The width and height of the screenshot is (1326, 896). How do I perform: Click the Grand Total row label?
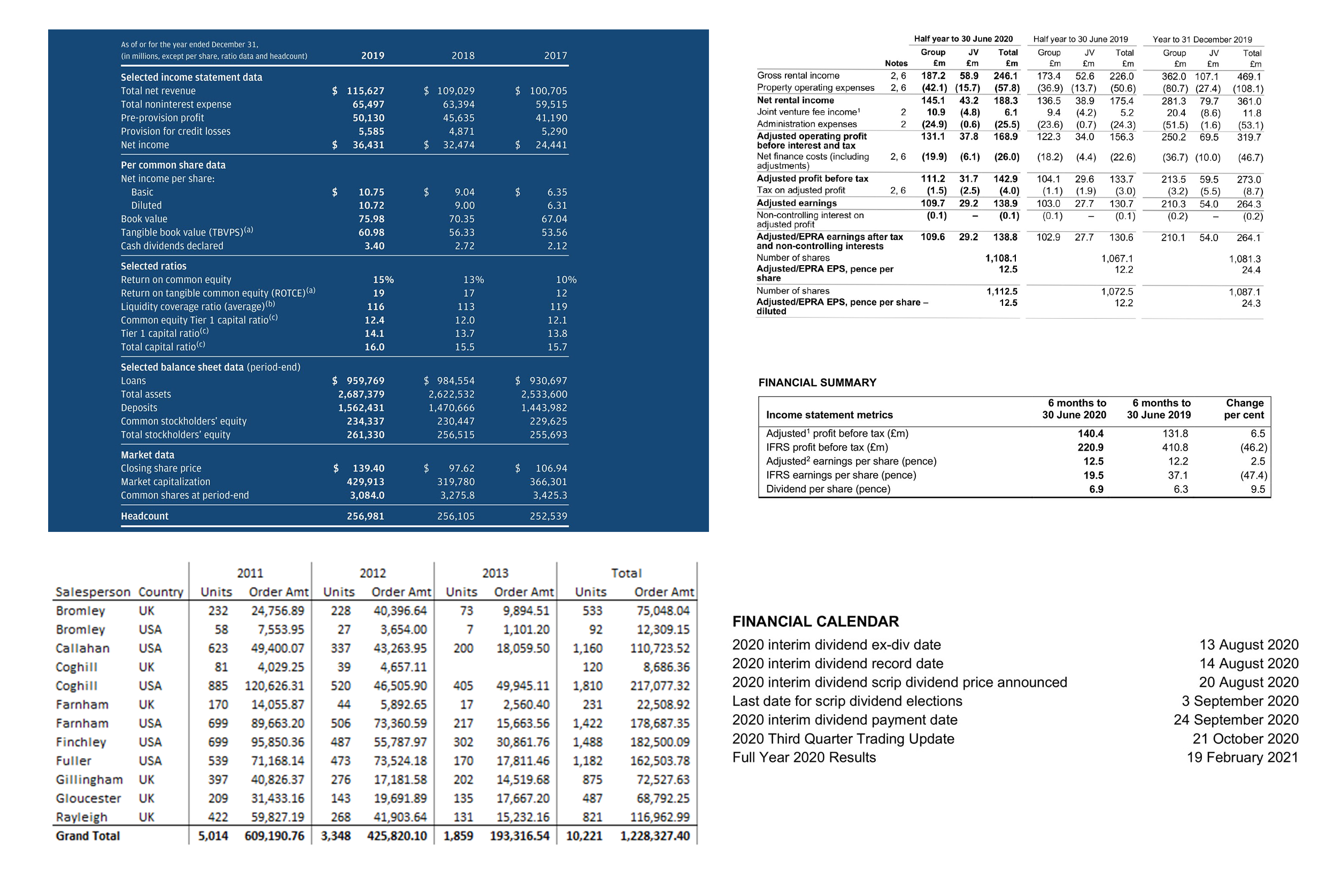[88, 836]
